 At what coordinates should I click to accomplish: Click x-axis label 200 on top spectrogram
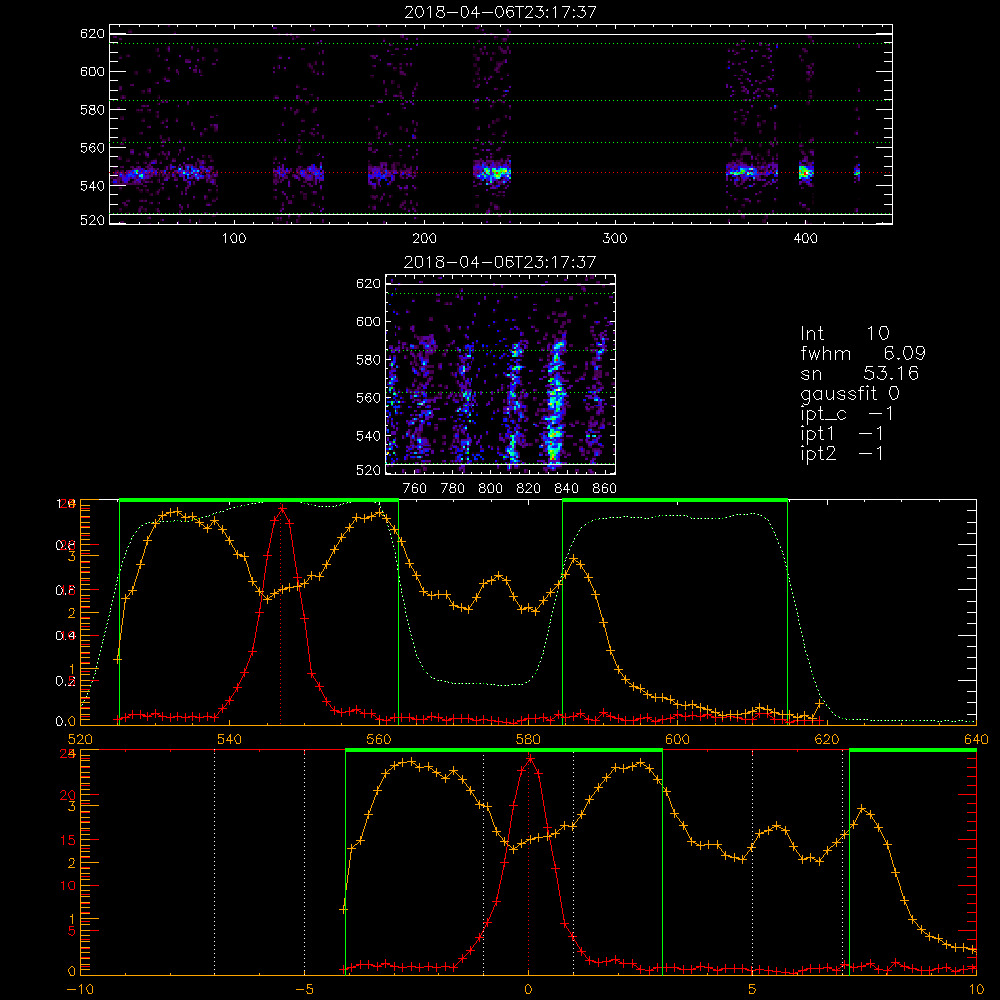point(424,239)
